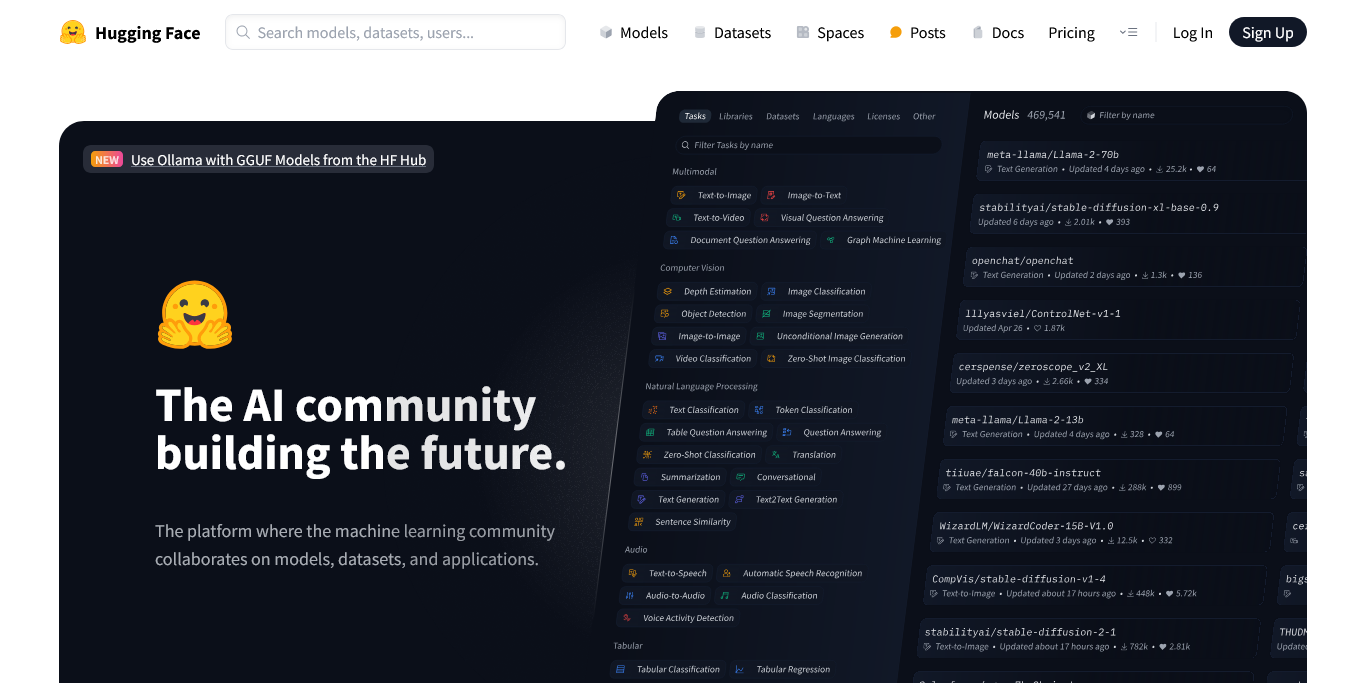1366x683 pixels.
Task: Click the Summarization task icon
Action: coord(645,477)
